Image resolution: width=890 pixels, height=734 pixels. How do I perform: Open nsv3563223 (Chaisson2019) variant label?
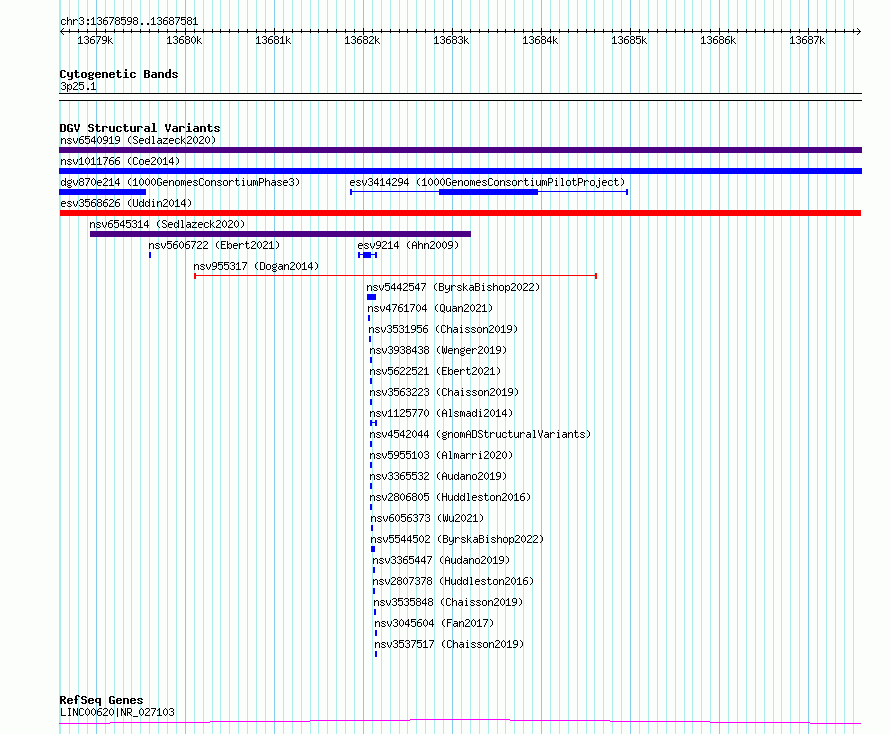click(444, 392)
